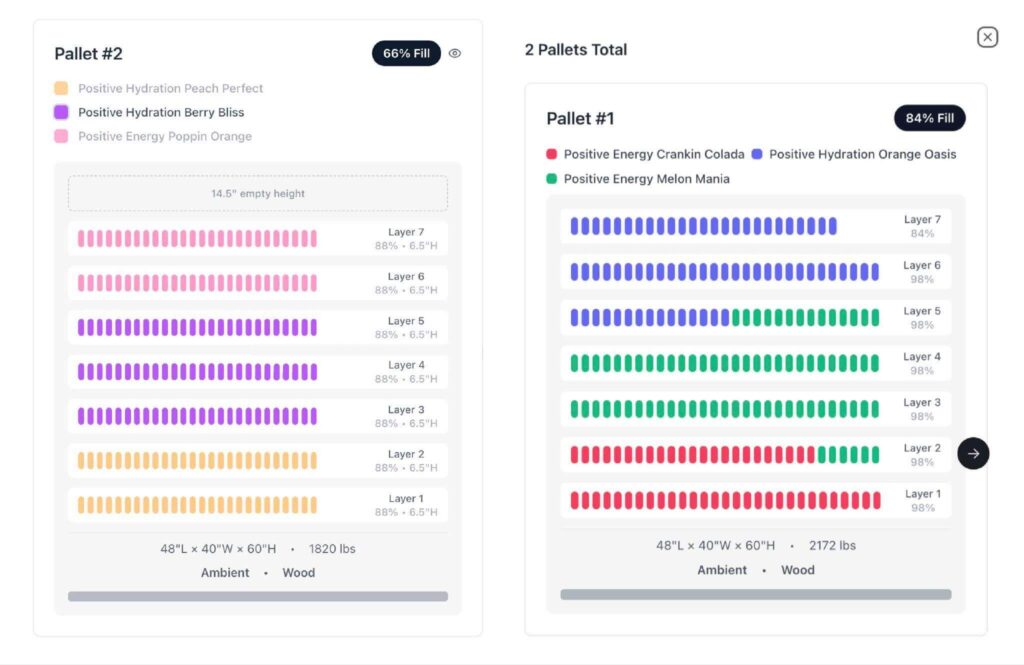The height and width of the screenshot is (665, 1024).
Task: Select Layer 2 row in Pallet #1
Action: click(755, 455)
